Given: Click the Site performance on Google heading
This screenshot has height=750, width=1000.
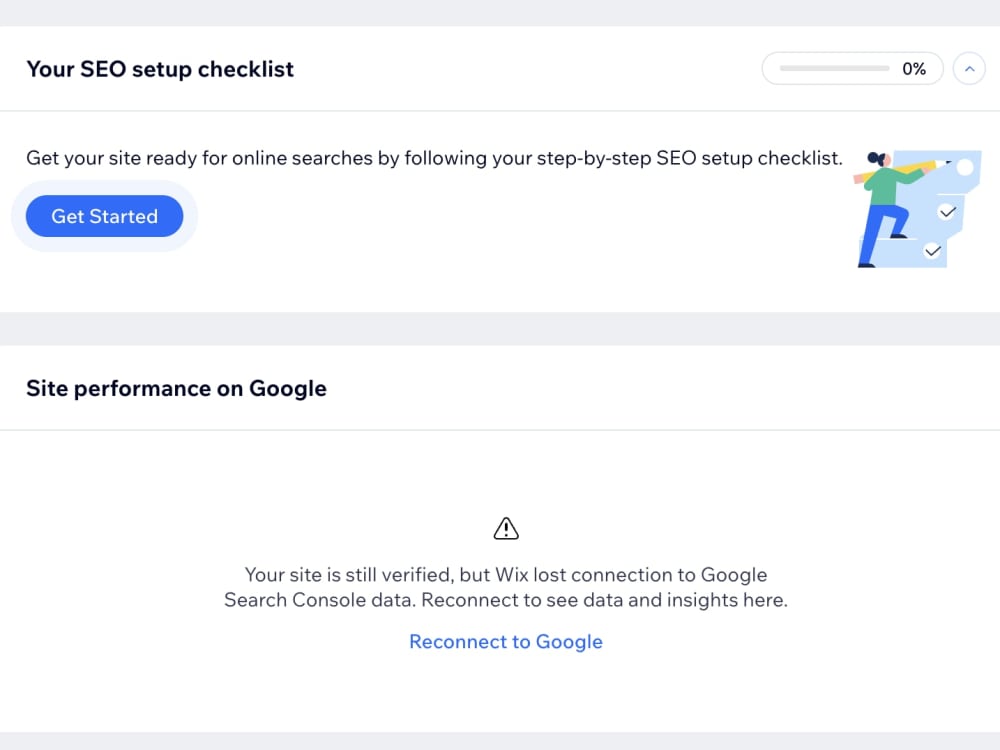Looking at the screenshot, I should click(176, 388).
